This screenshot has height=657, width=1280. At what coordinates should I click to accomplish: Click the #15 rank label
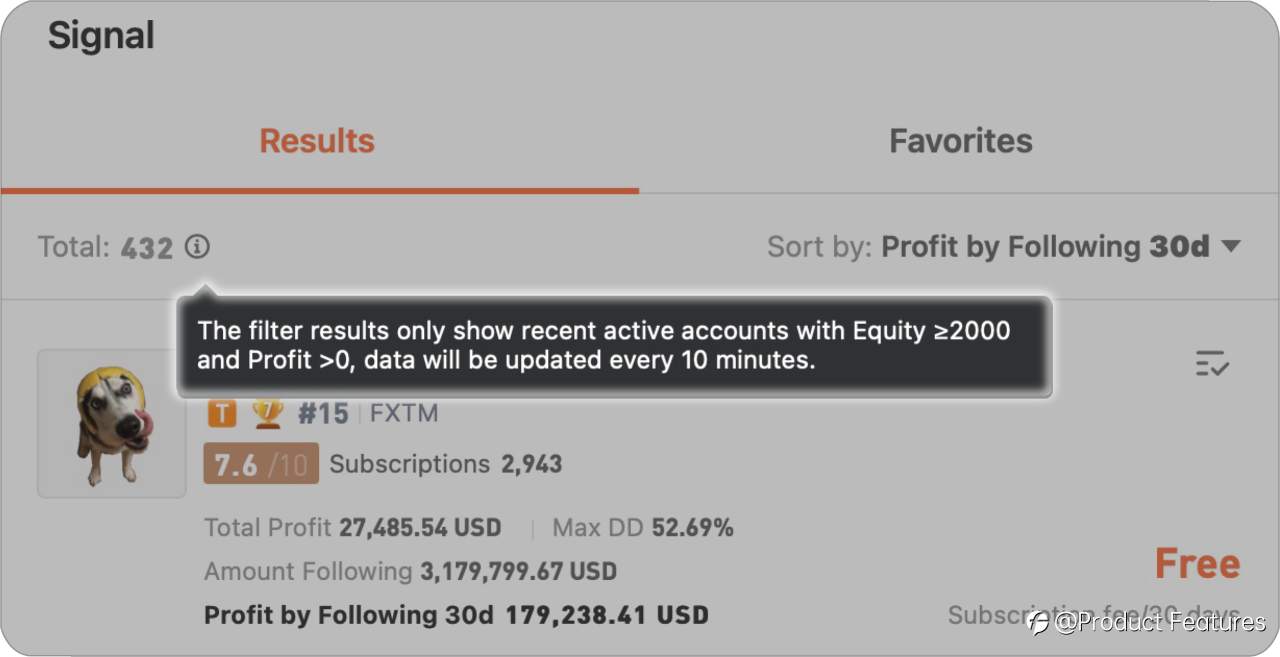tap(323, 413)
